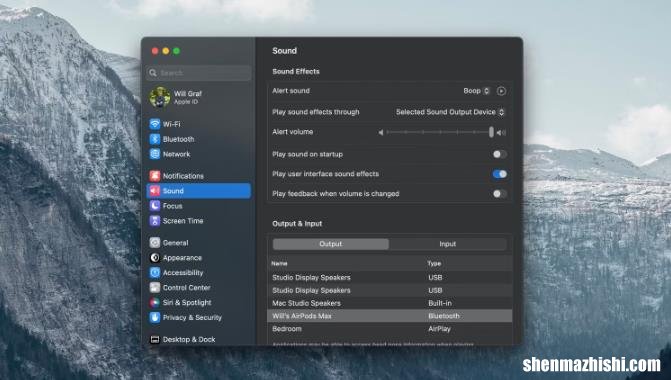
Task: Minimize window with yellow button
Action: pyautogui.click(x=166, y=51)
